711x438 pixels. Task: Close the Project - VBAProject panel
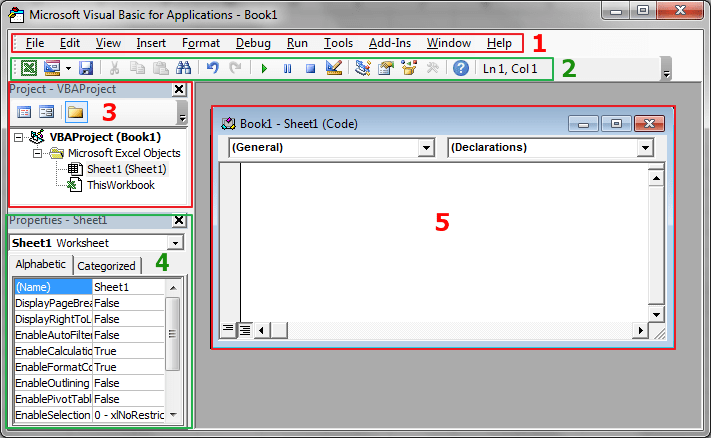tap(179, 89)
